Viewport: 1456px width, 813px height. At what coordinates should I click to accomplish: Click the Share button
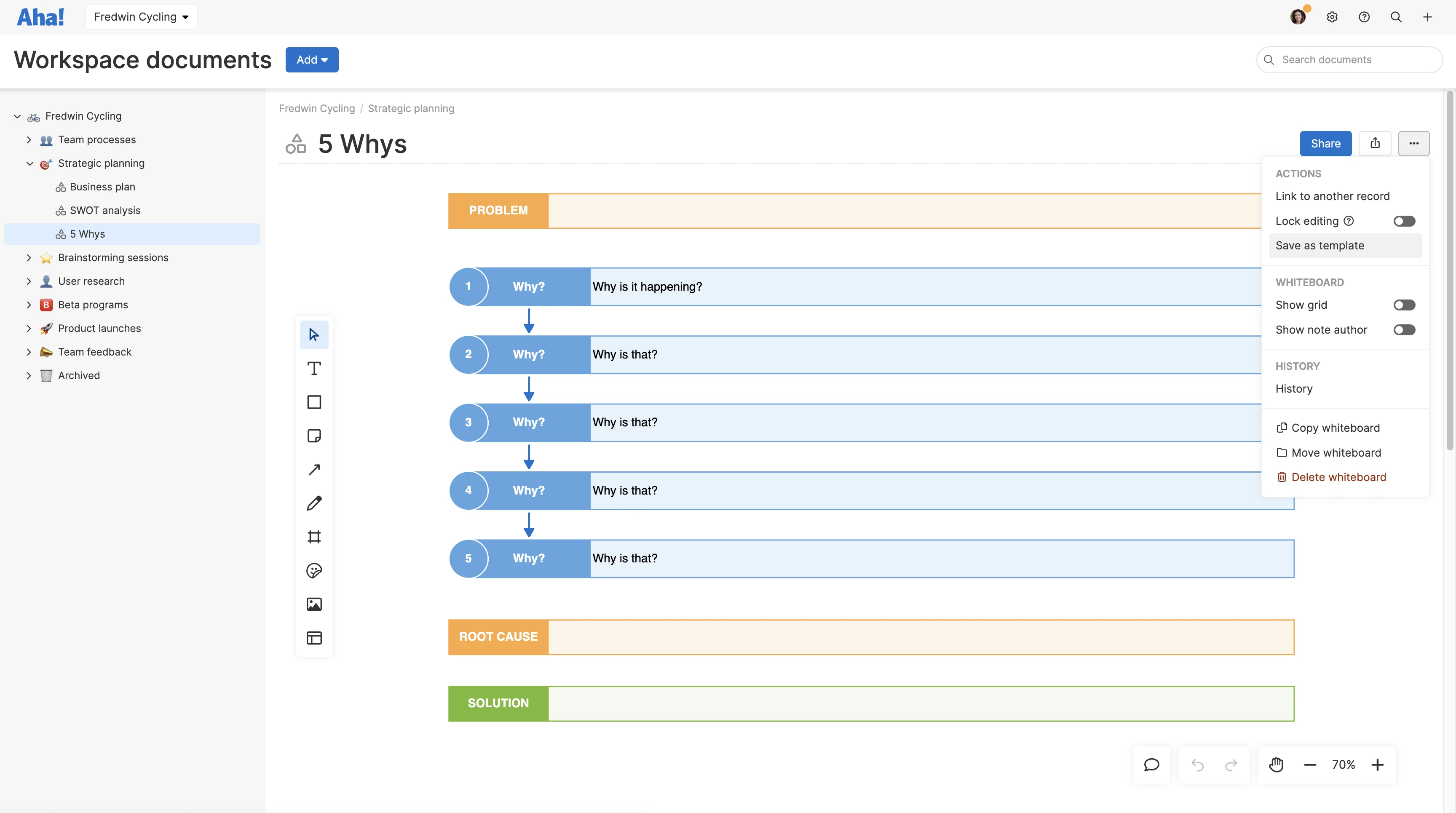click(1325, 144)
